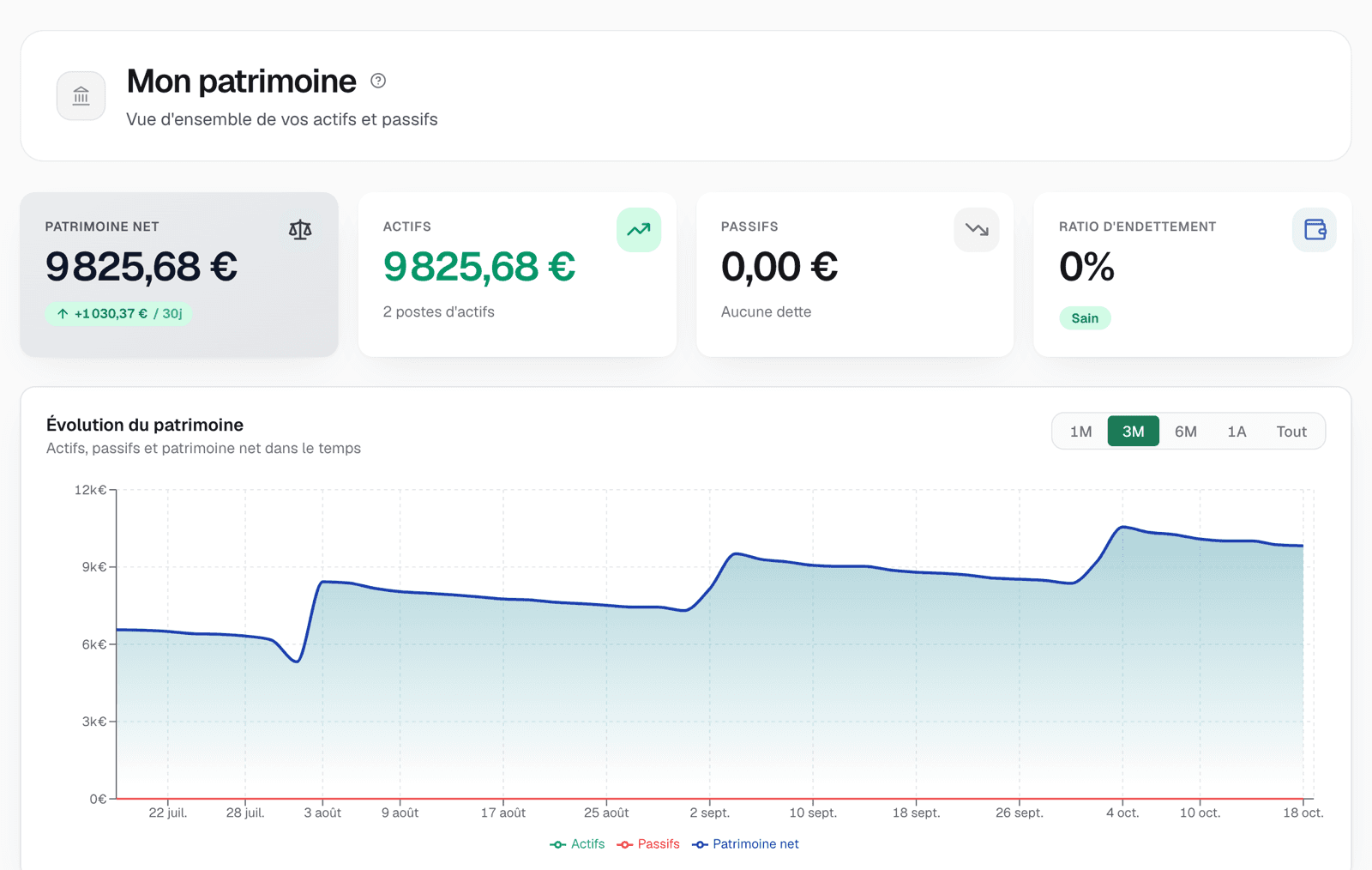Click the Passifs amount 0,00 €
The height and width of the screenshot is (870, 1372).
[x=779, y=267]
